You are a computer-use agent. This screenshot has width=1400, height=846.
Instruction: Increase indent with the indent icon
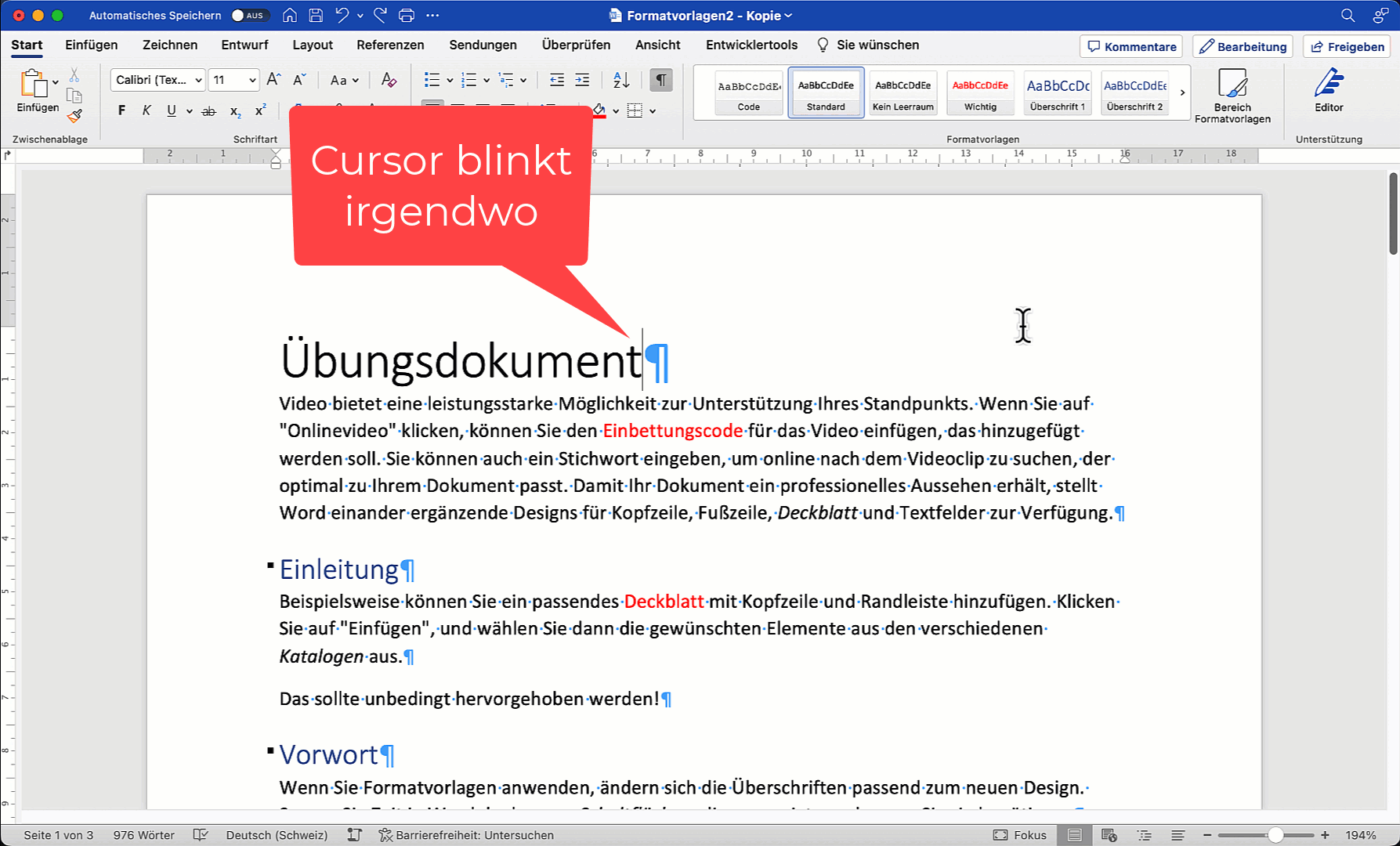(582, 80)
